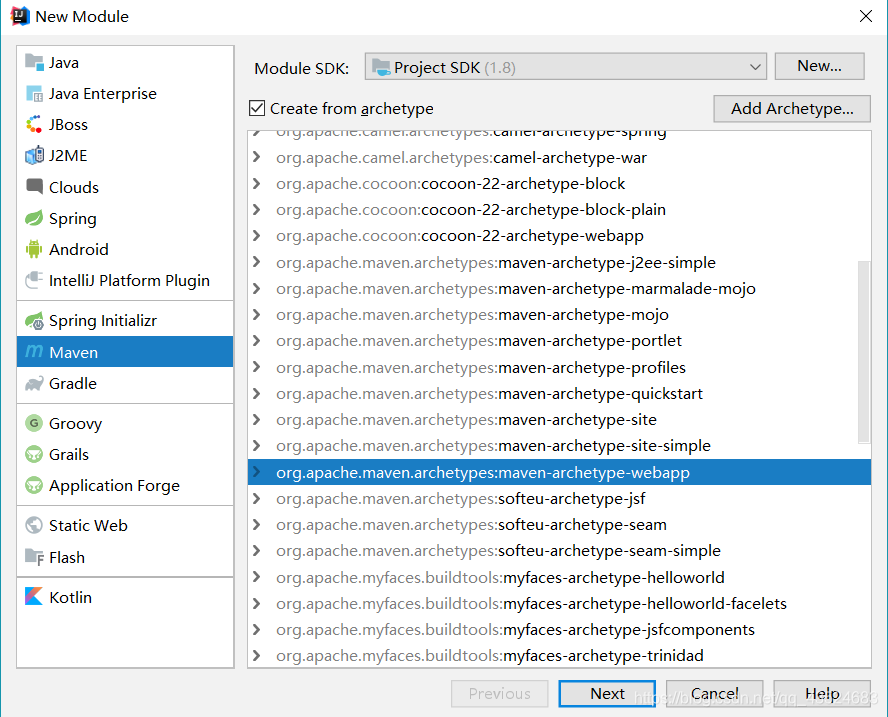Select cocoon-22-archetype-block-plain archetype row
Screen dimensions: 888x717
559,210
